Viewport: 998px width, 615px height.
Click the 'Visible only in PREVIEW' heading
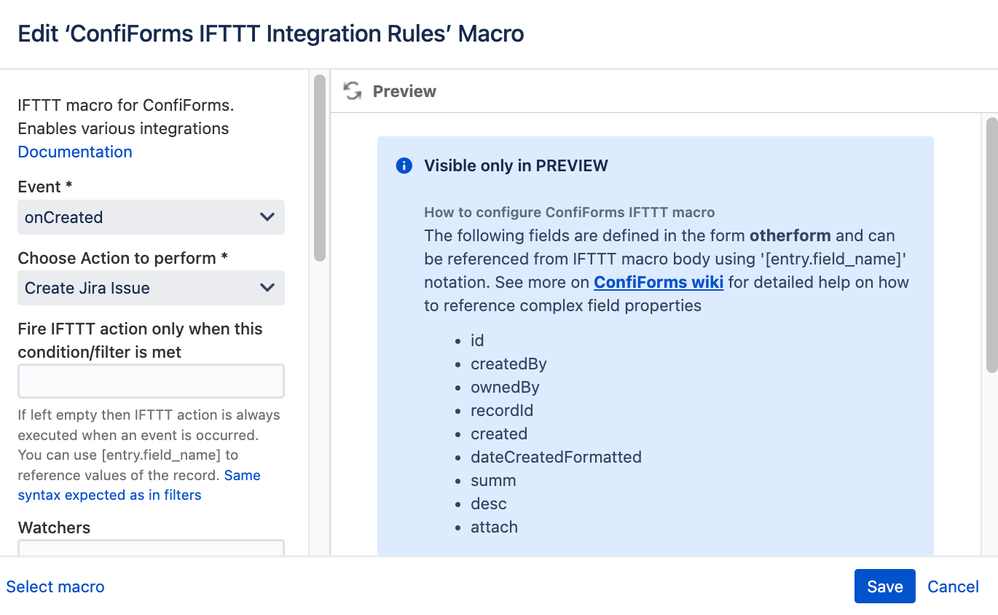pos(516,166)
